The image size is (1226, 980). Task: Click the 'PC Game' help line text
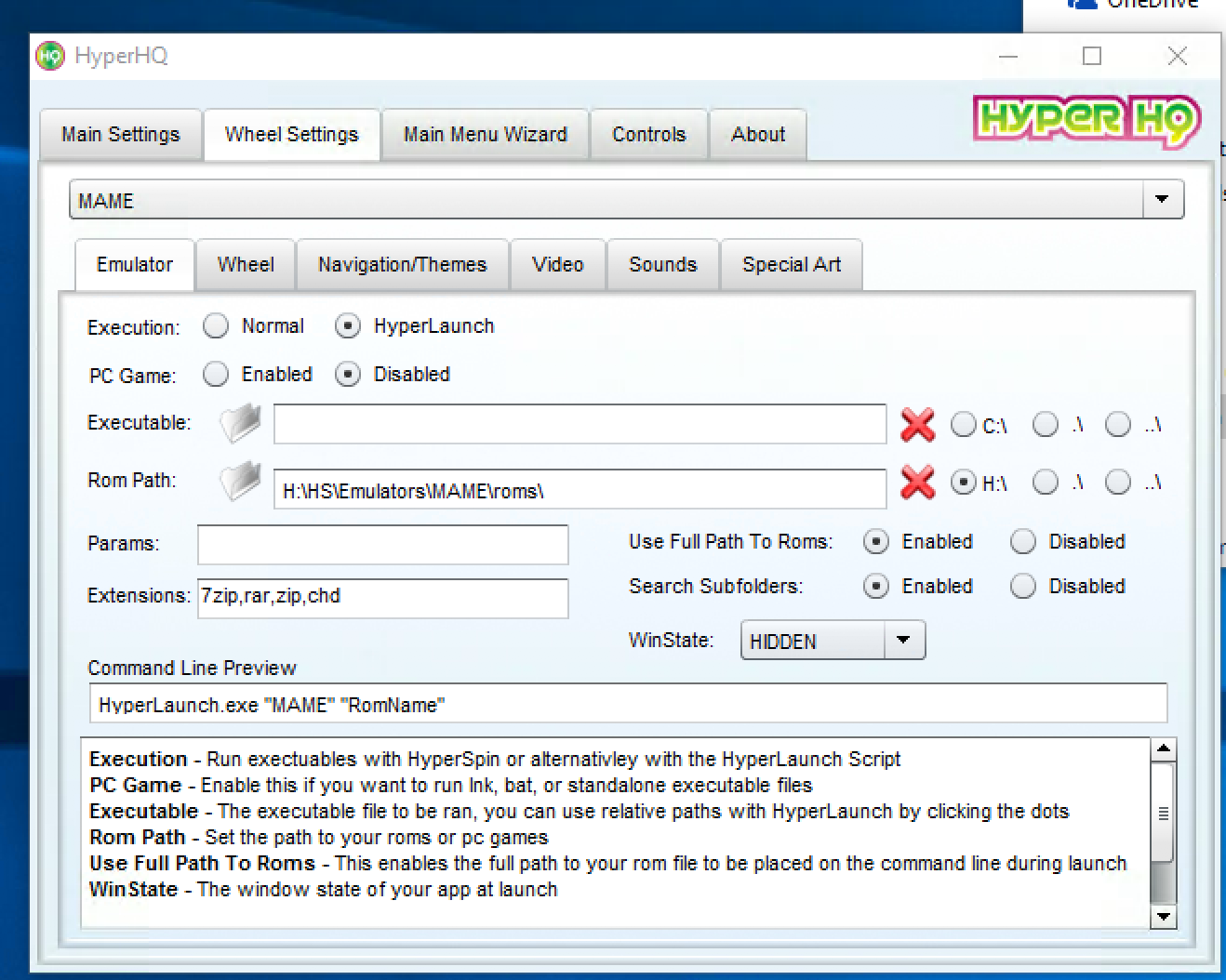point(450,785)
